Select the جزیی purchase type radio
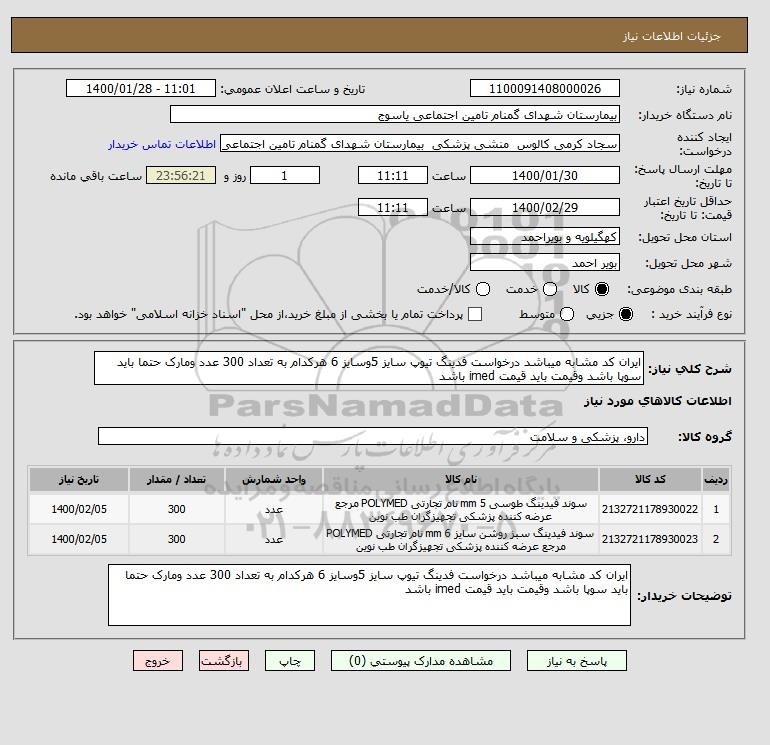 point(626,314)
